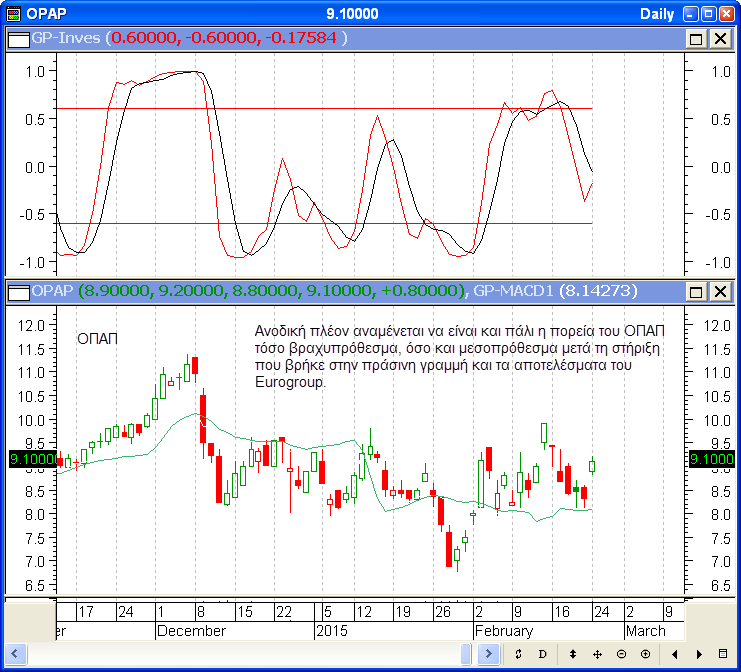
Task: Go to next security with right triangle
Action: pyautogui.click(x=699, y=654)
